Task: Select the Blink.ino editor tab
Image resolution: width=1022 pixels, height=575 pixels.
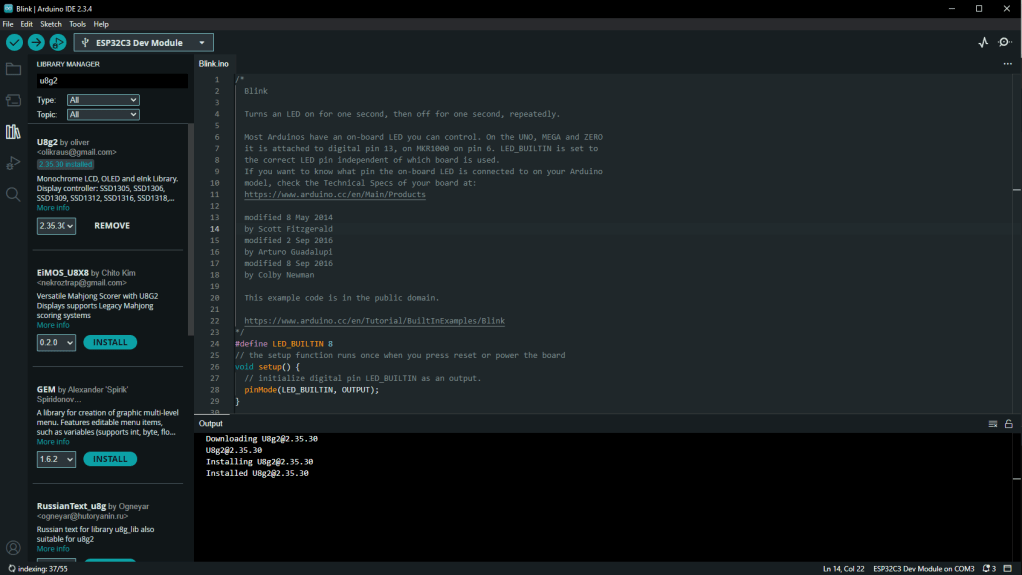Action: click(x=214, y=63)
